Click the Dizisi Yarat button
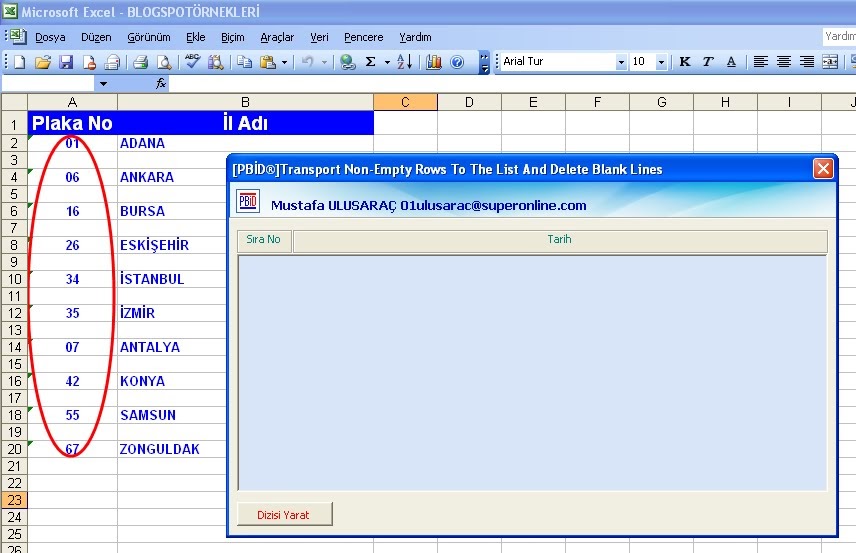 284,514
